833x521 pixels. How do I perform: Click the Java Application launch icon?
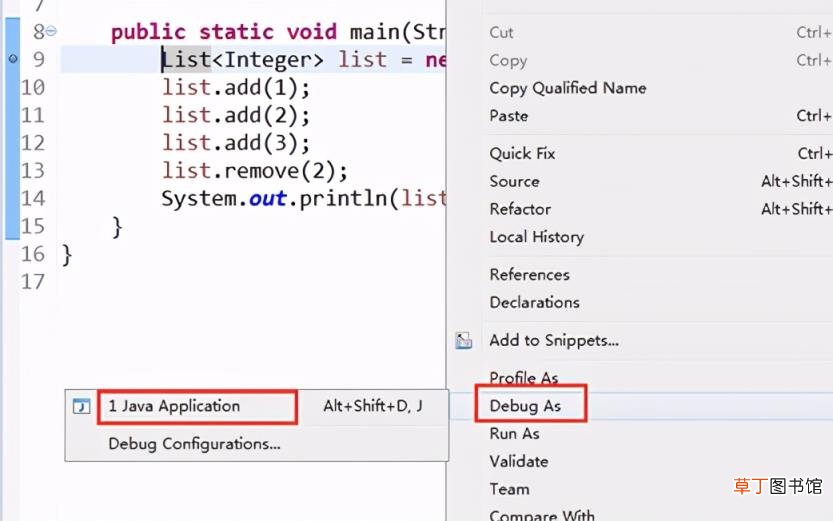81,406
